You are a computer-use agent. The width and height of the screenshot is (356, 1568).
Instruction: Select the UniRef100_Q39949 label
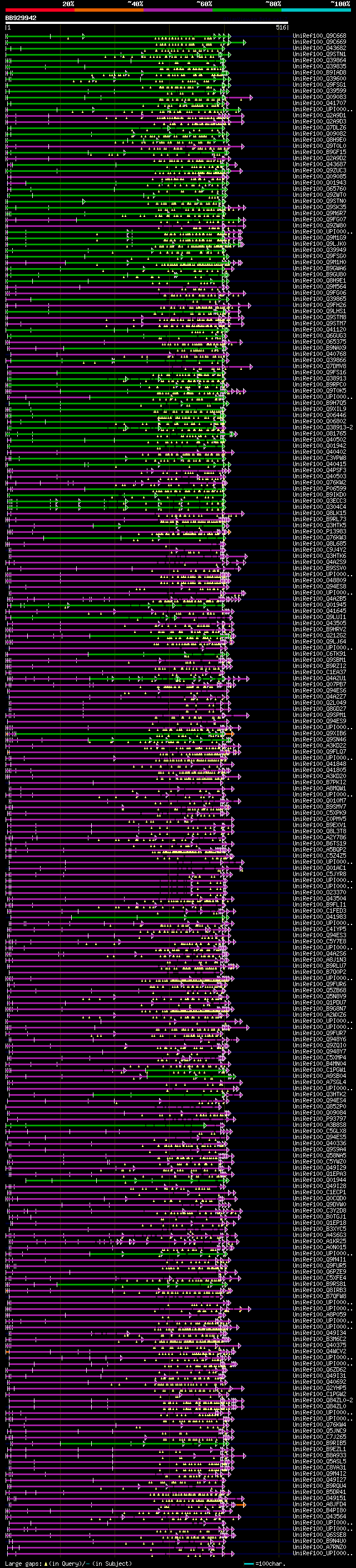pyautogui.click(x=319, y=250)
